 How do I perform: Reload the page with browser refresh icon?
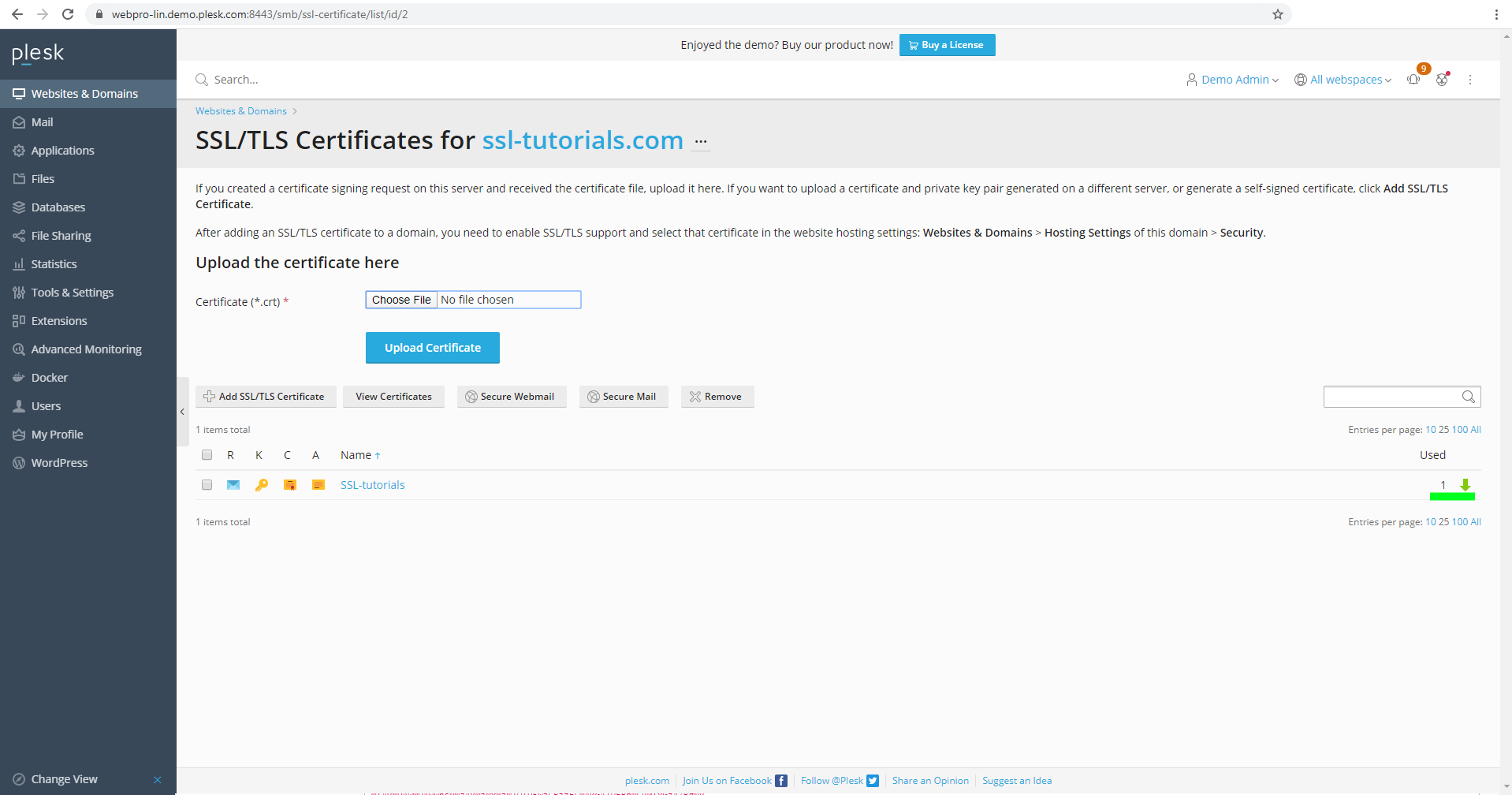68,14
